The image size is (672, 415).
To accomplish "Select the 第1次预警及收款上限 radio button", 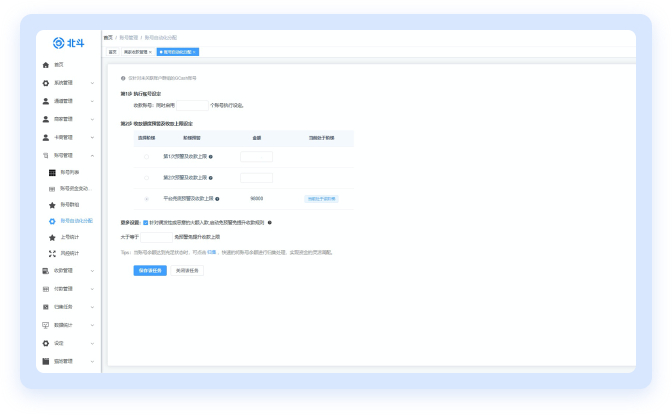I will click(146, 157).
